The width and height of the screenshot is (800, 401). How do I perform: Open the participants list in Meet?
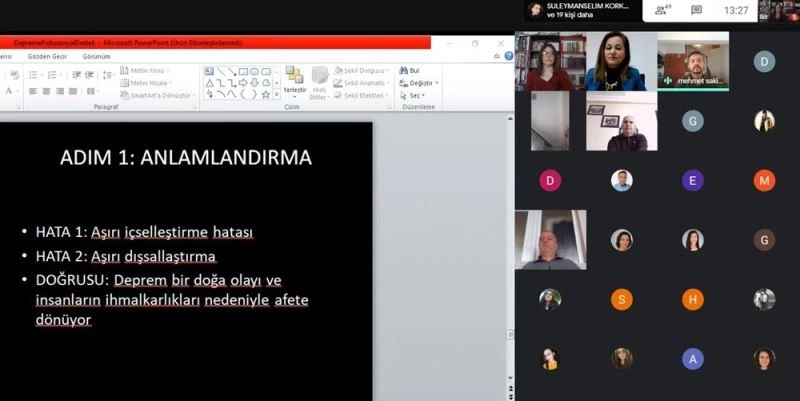tap(660, 10)
